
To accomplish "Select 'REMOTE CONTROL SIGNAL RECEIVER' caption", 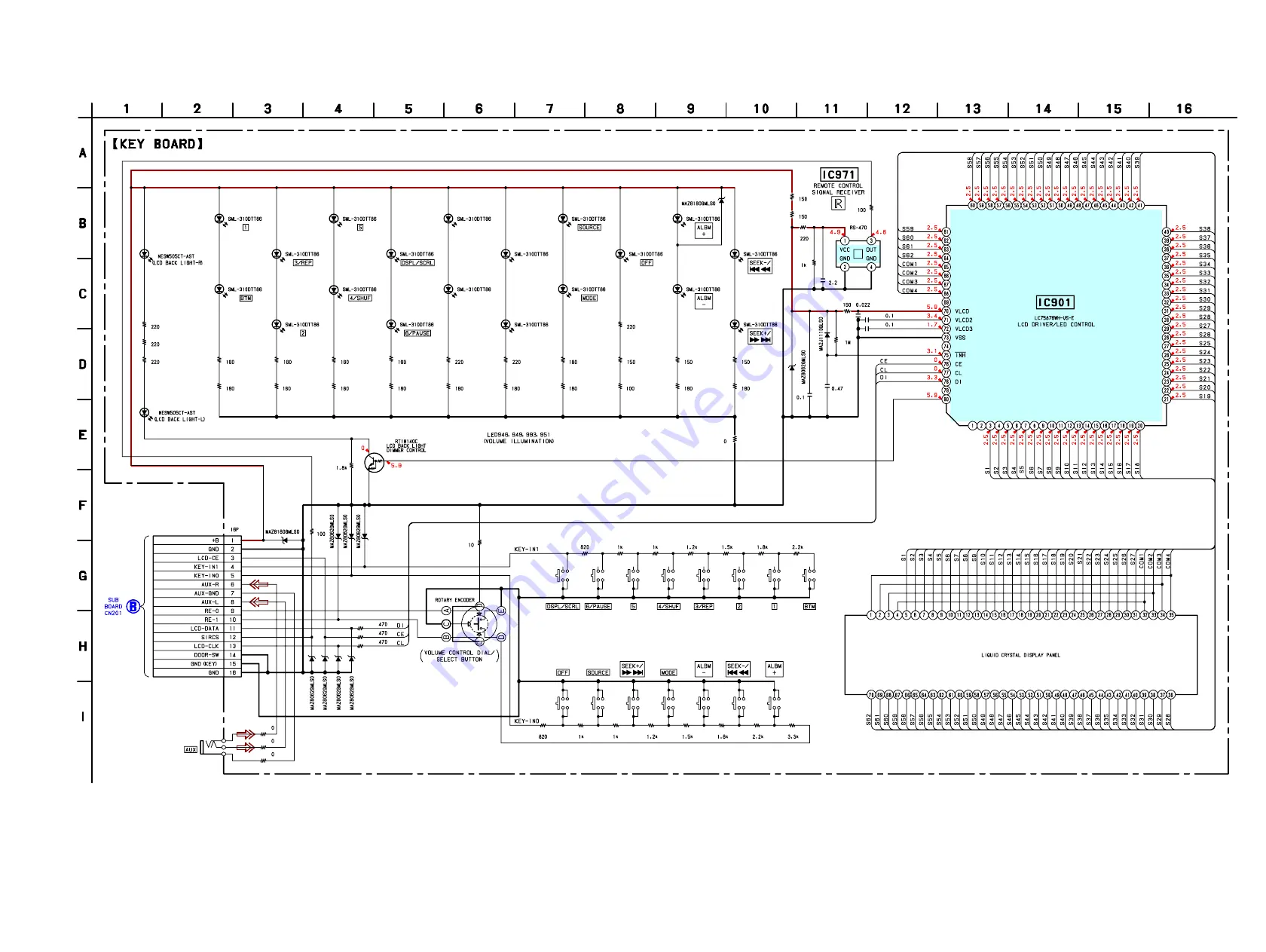I will coord(838,189).
